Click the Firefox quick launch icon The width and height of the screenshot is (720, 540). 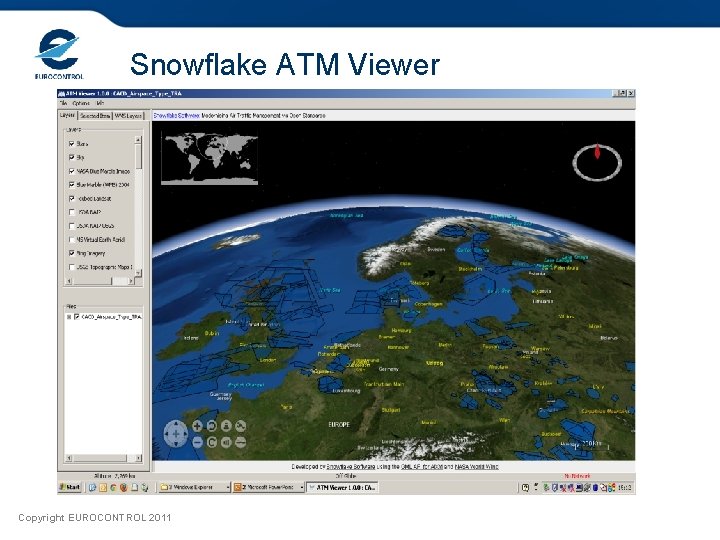(x=124, y=488)
